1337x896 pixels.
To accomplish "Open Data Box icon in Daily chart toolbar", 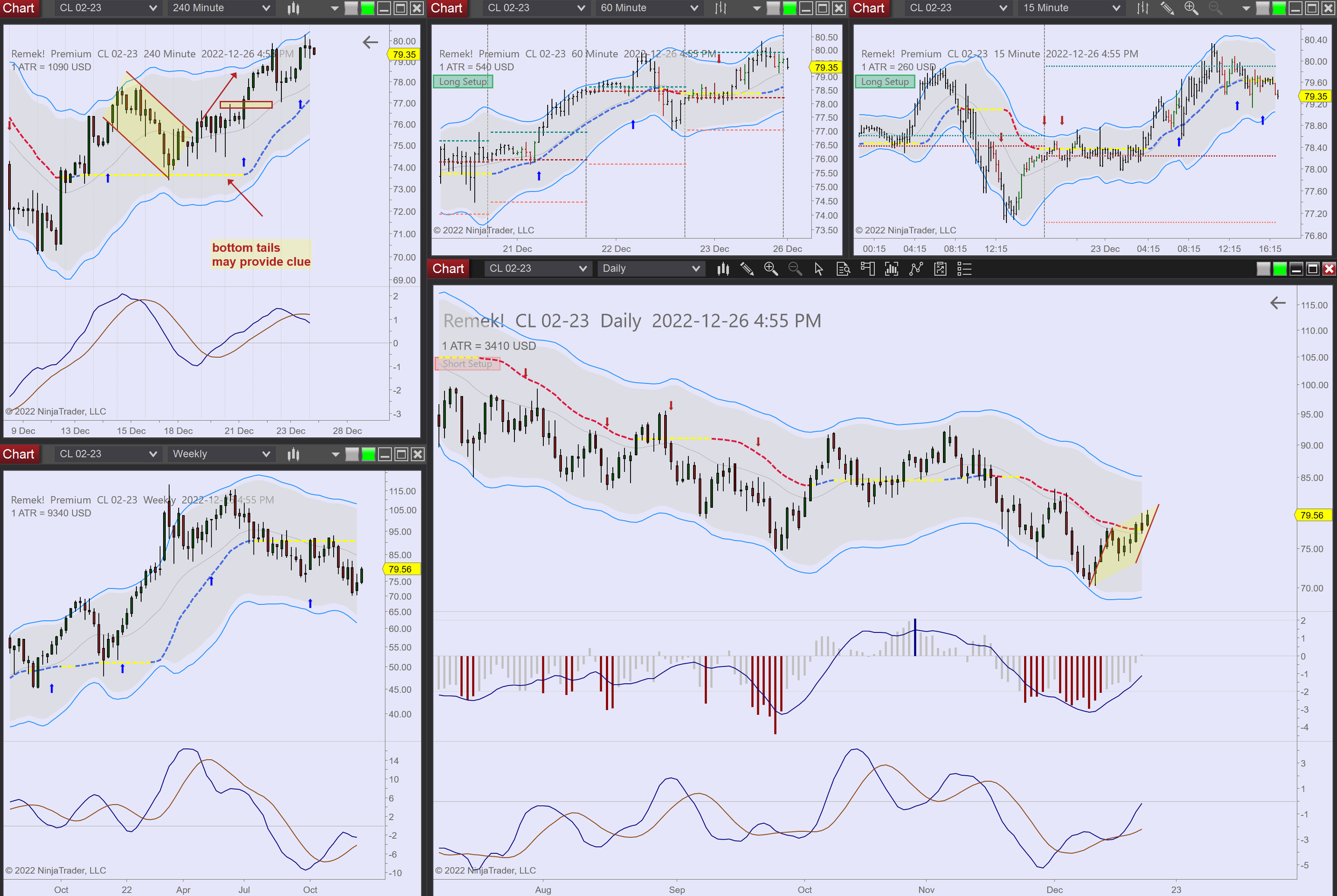I will pyautogui.click(x=843, y=268).
